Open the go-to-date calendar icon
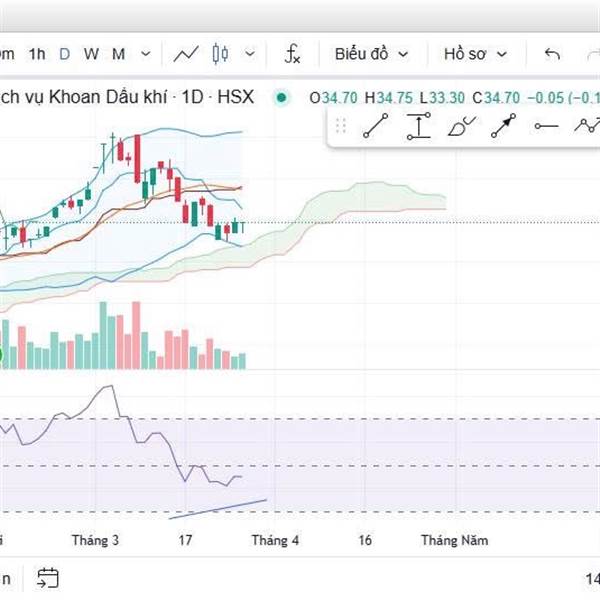Image resolution: width=600 pixels, height=600 pixels. (x=48, y=577)
